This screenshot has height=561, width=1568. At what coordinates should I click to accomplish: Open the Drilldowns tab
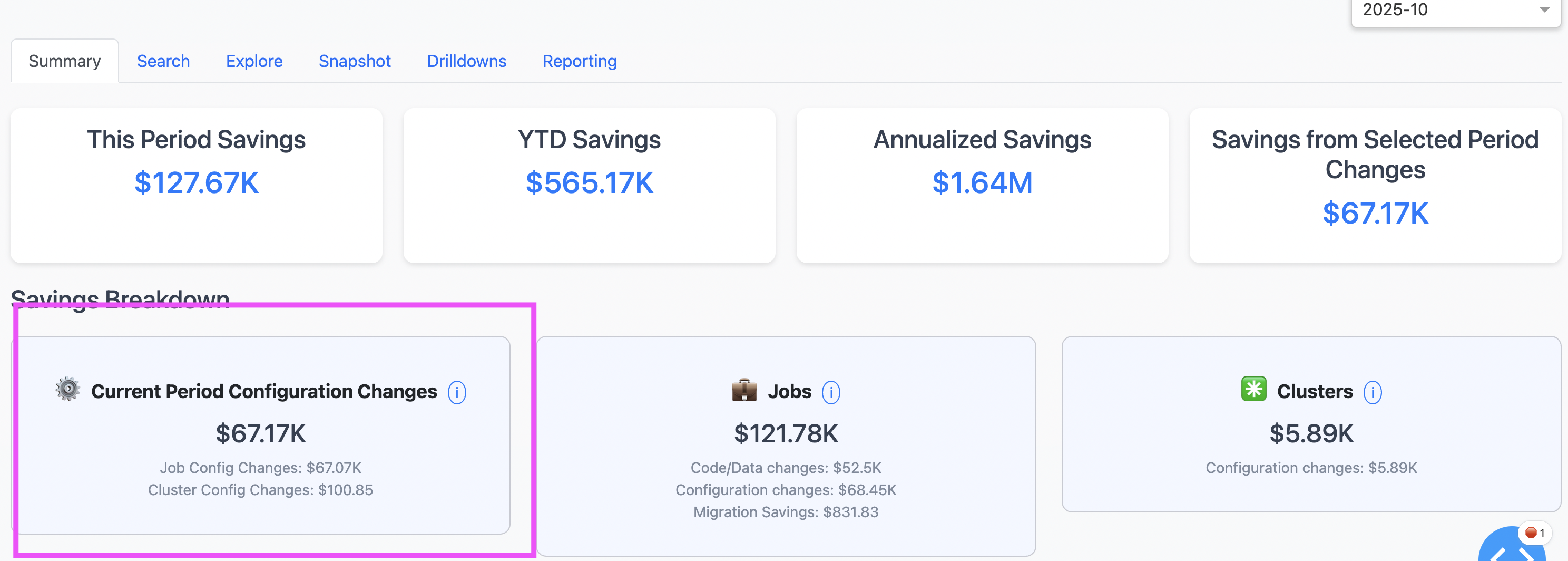coord(466,62)
